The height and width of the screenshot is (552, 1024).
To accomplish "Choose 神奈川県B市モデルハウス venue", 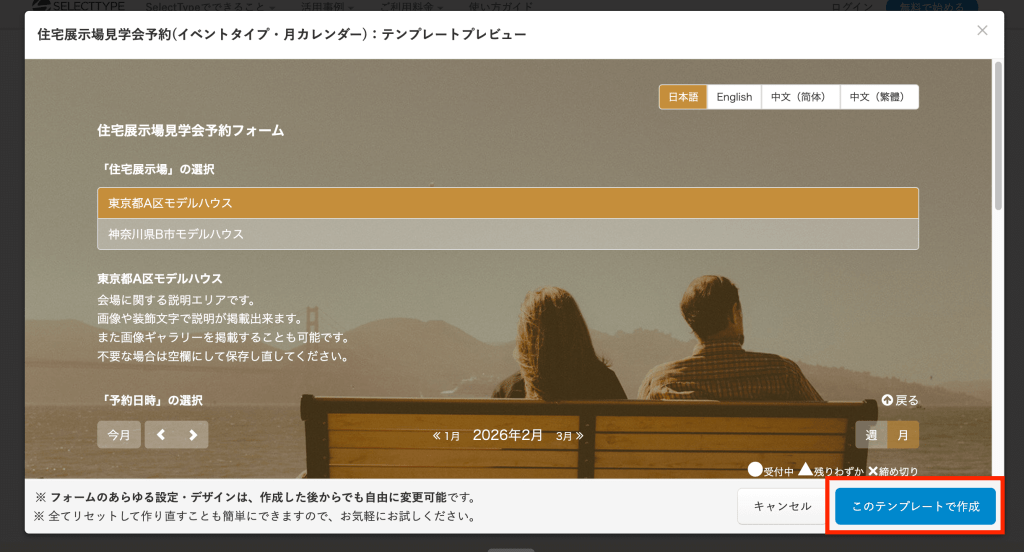I will (507, 234).
